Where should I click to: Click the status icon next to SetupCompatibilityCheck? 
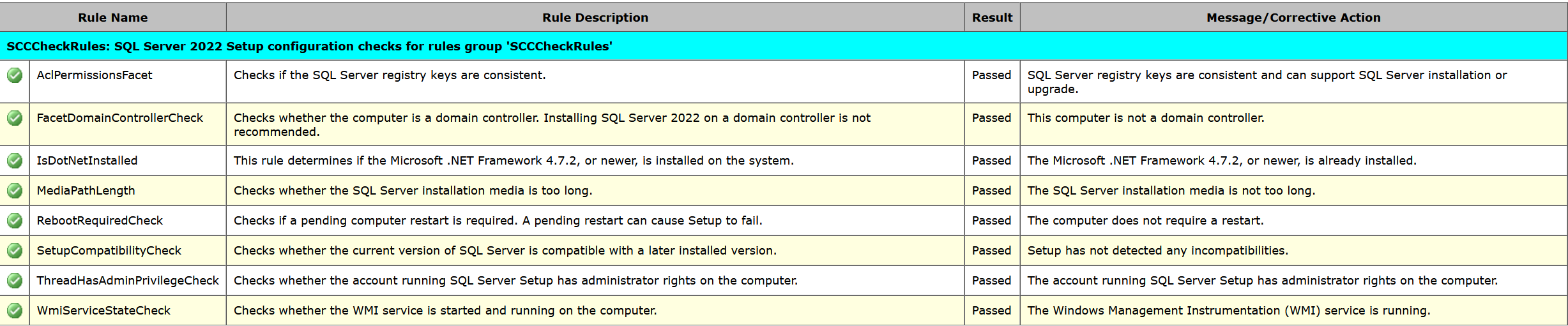(x=15, y=251)
